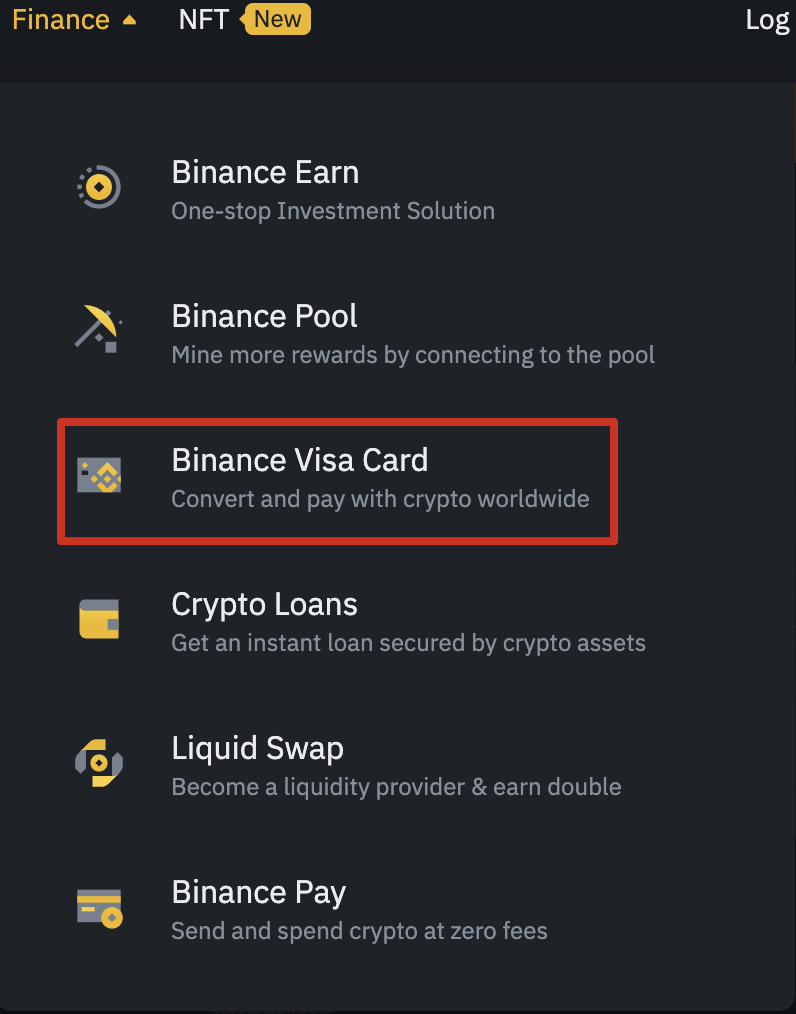Go to Crypto Loans

click(264, 603)
